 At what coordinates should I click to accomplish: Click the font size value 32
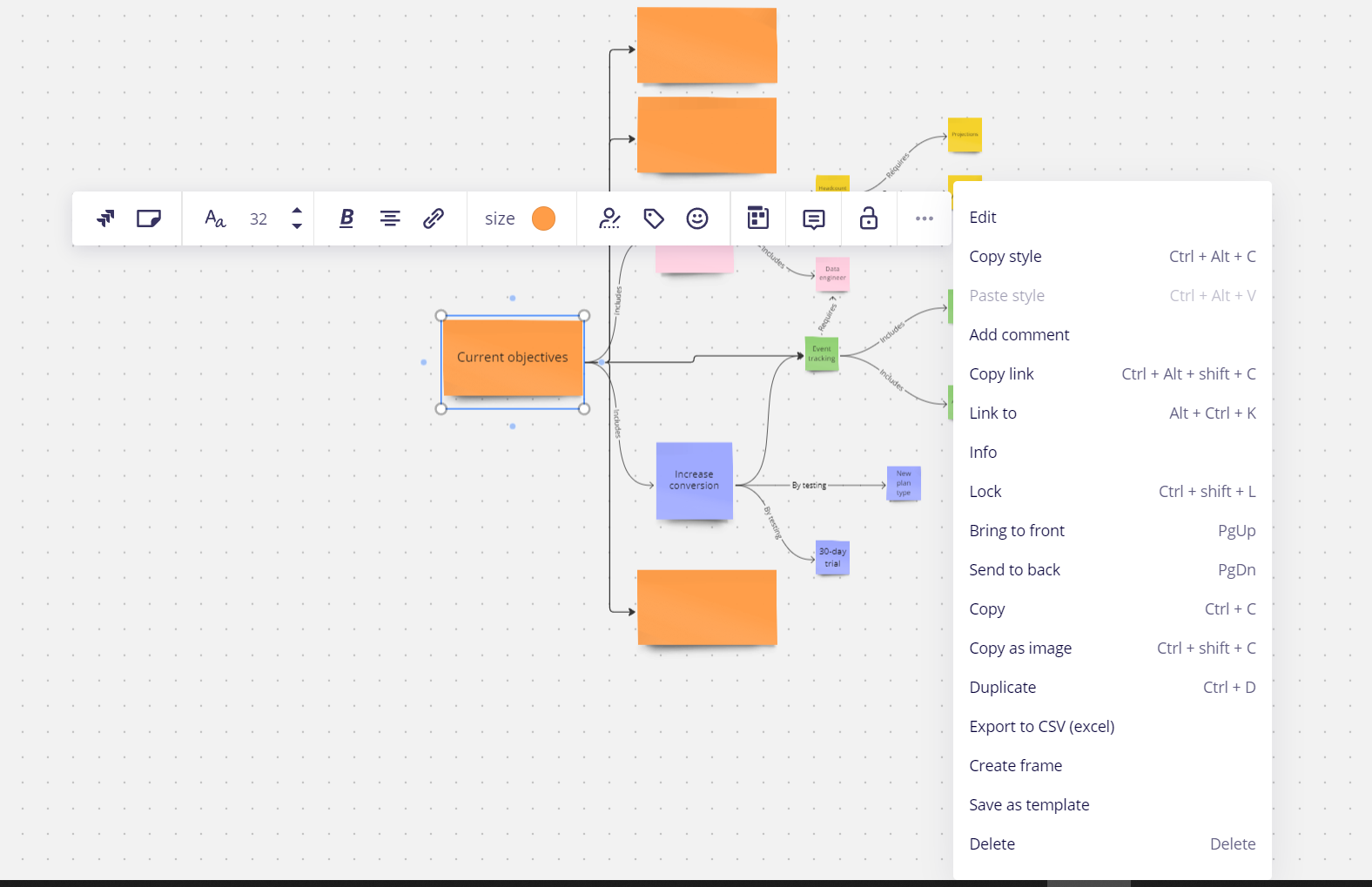point(259,219)
